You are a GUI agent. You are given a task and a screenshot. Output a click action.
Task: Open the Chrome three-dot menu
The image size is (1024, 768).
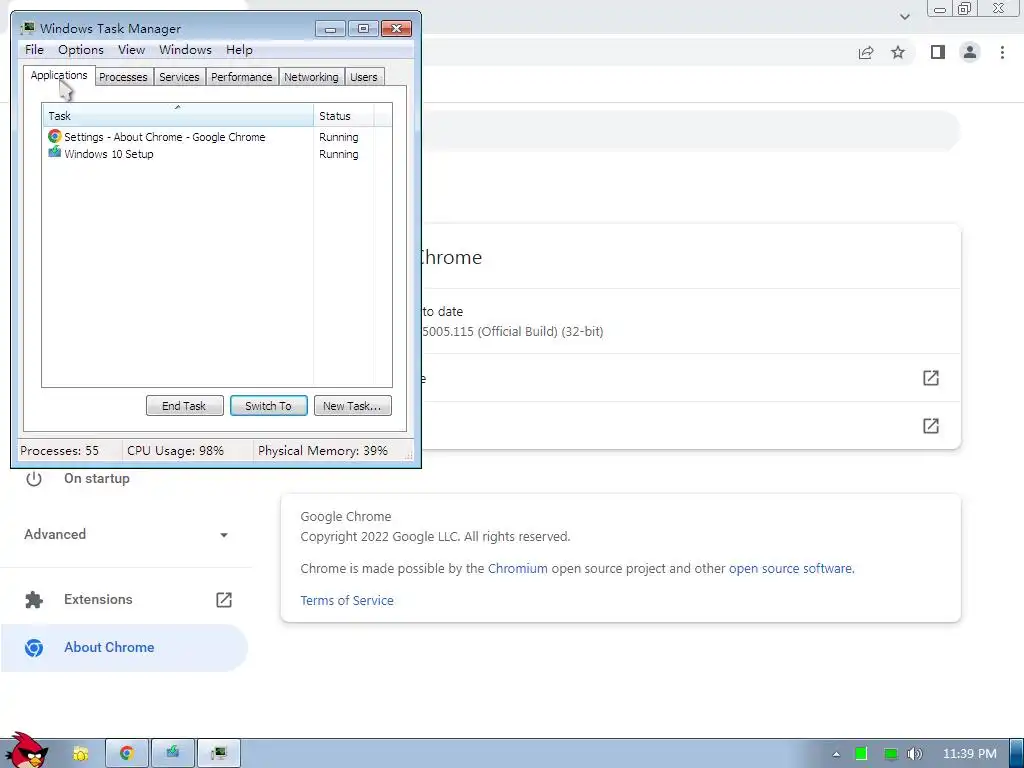[x=1002, y=52]
